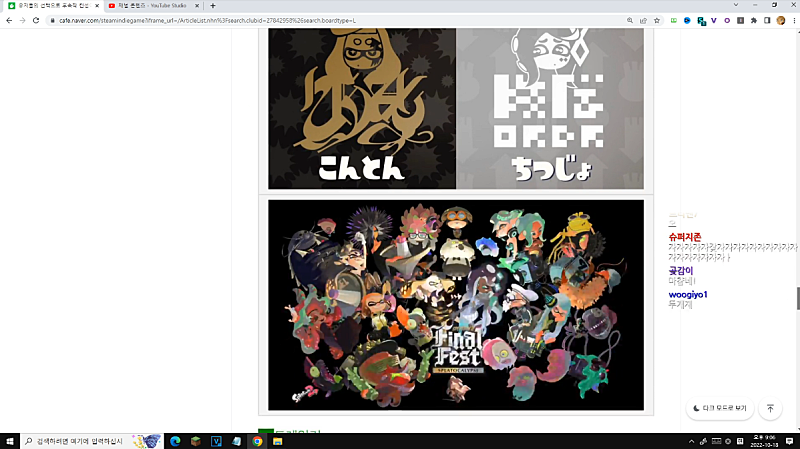This screenshot has height=449, width=800.
Task: Open a new browser tab
Action: 213,6
